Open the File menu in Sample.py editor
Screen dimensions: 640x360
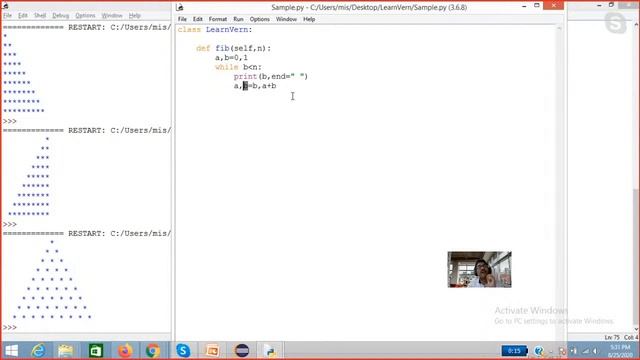pos(182,19)
